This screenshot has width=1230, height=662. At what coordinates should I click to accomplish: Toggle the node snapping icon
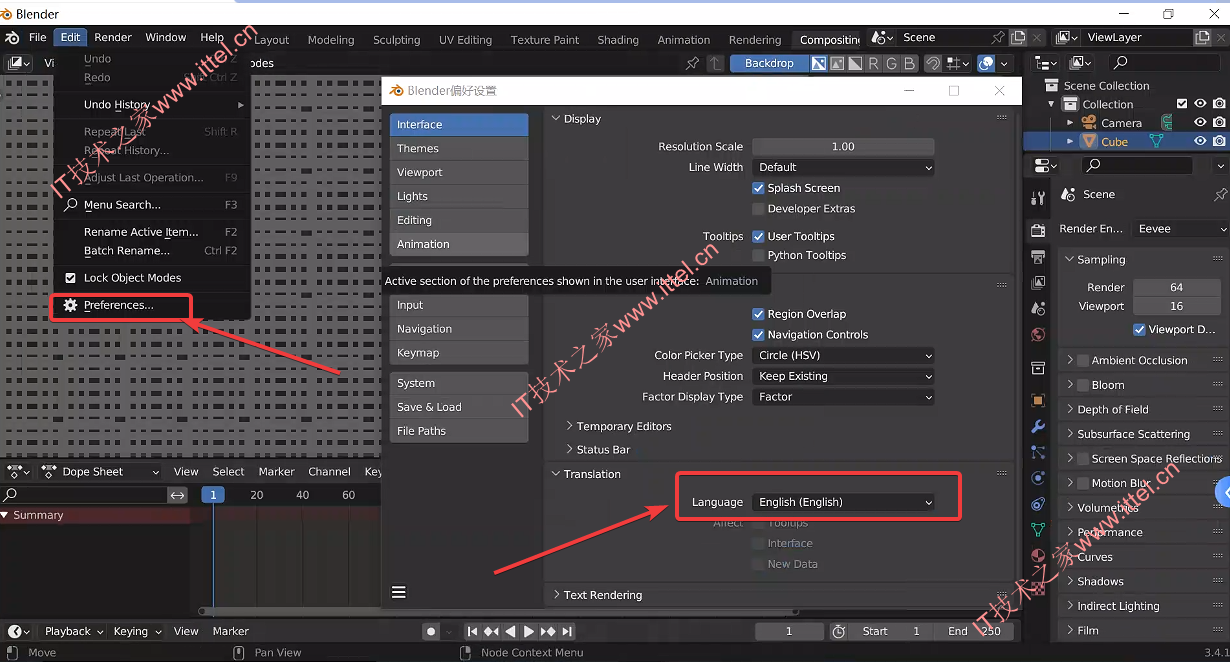click(x=933, y=63)
